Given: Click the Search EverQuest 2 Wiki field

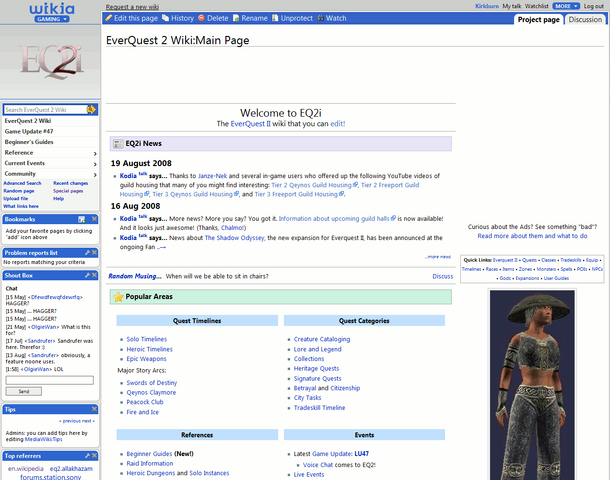Looking at the screenshot, I should 45,110.
